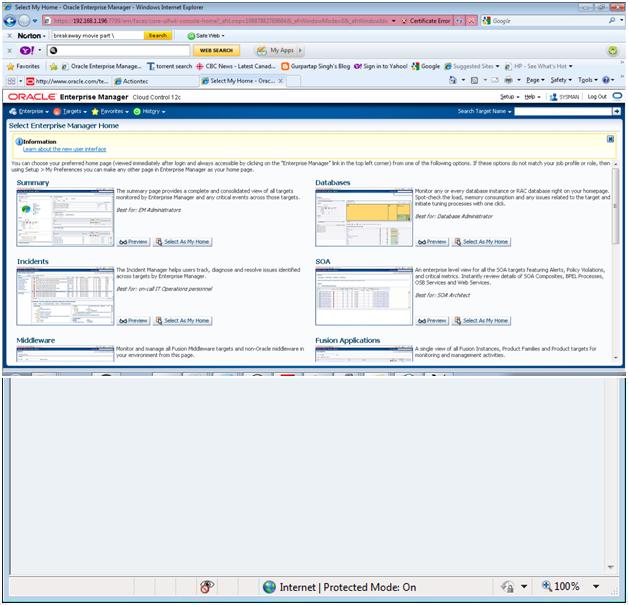Image resolution: width=628 pixels, height=605 pixels.
Task: Click the Print icon in the command bar
Action: tap(508, 80)
